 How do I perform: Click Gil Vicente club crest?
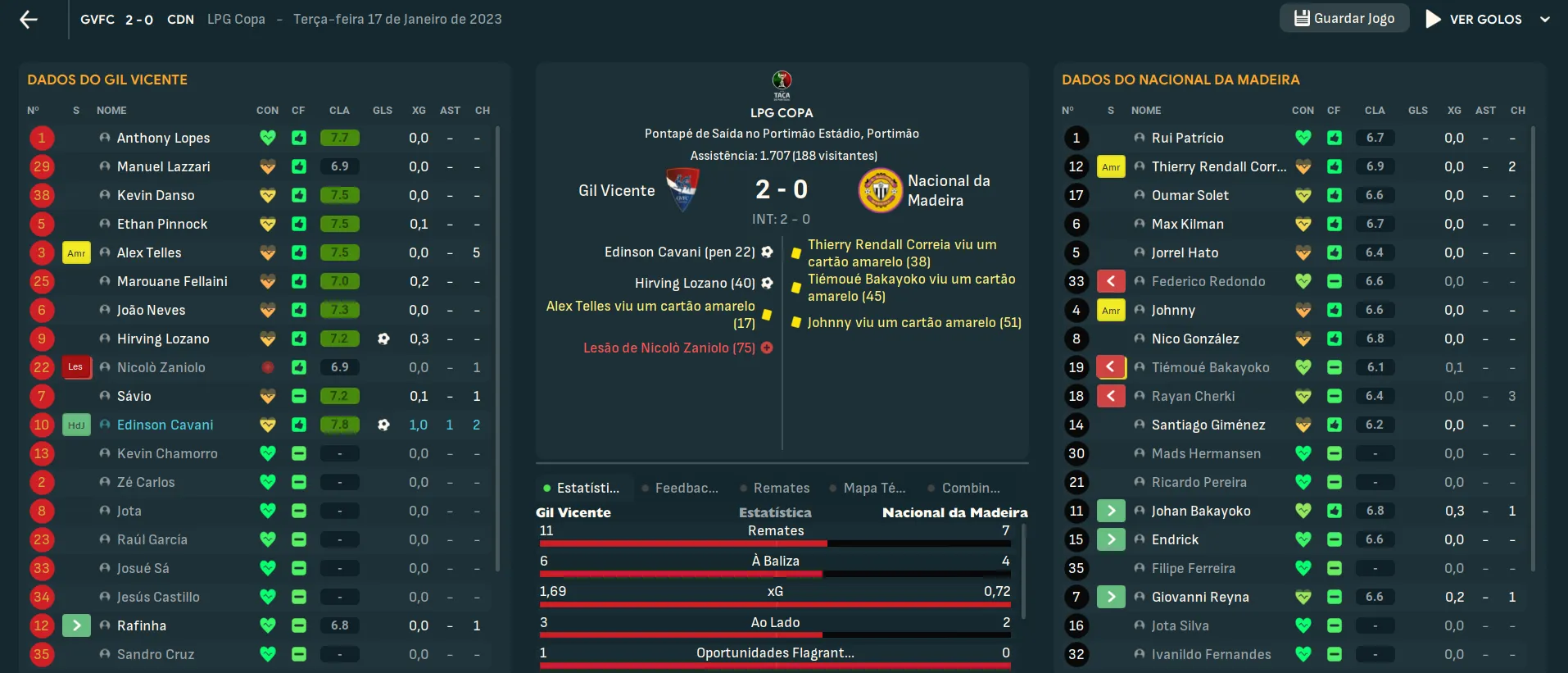pos(682,189)
